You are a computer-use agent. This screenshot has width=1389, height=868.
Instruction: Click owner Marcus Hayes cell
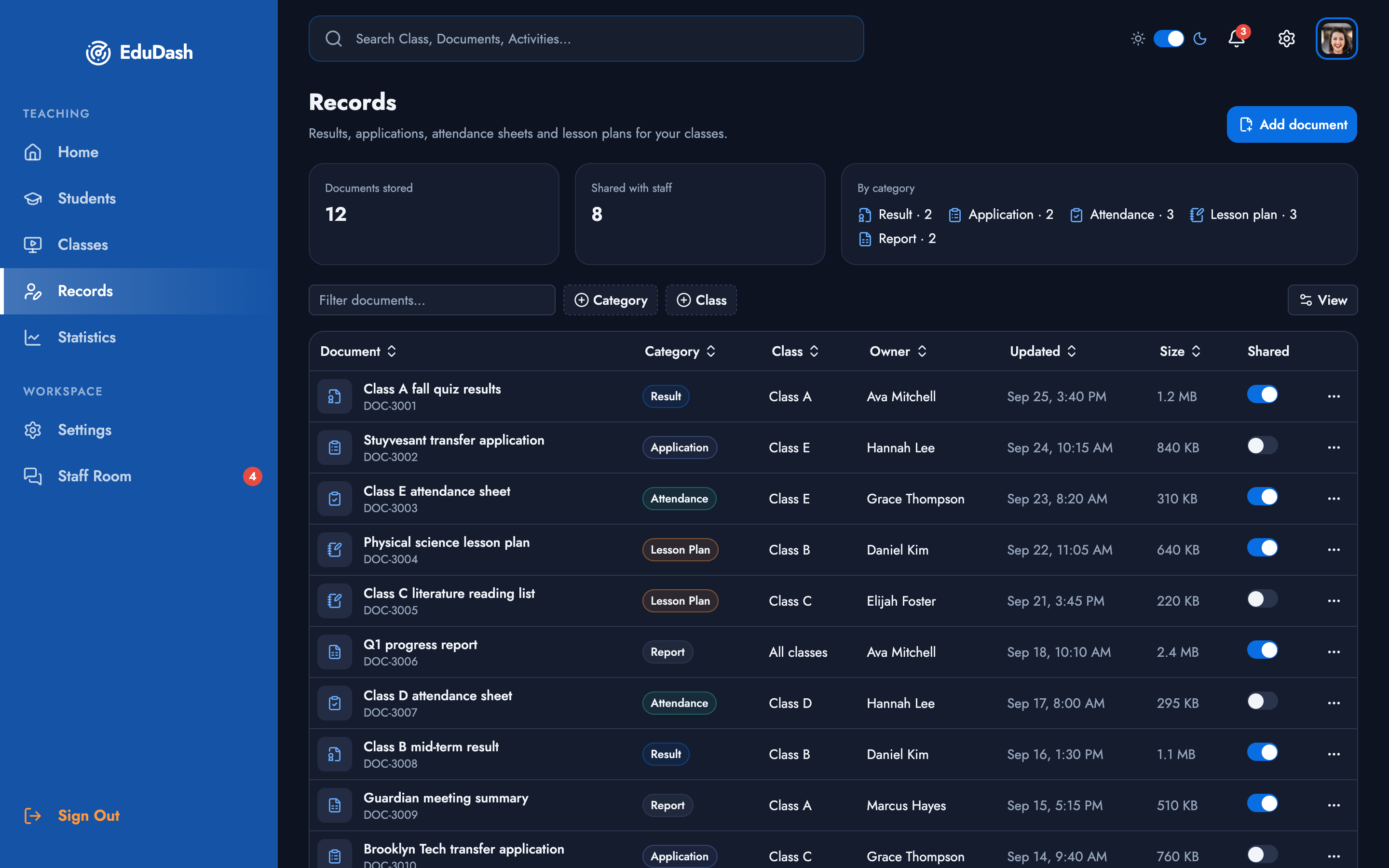(906, 805)
